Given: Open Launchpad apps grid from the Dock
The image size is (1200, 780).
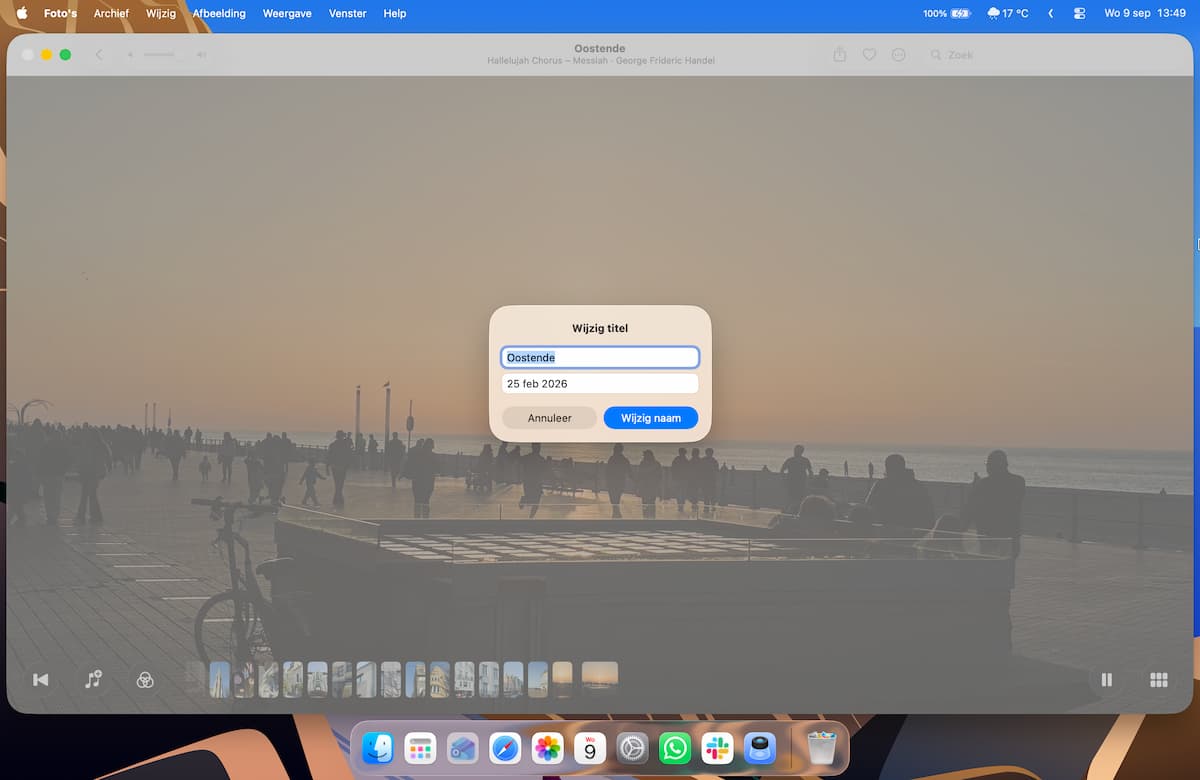Looking at the screenshot, I should point(419,748).
